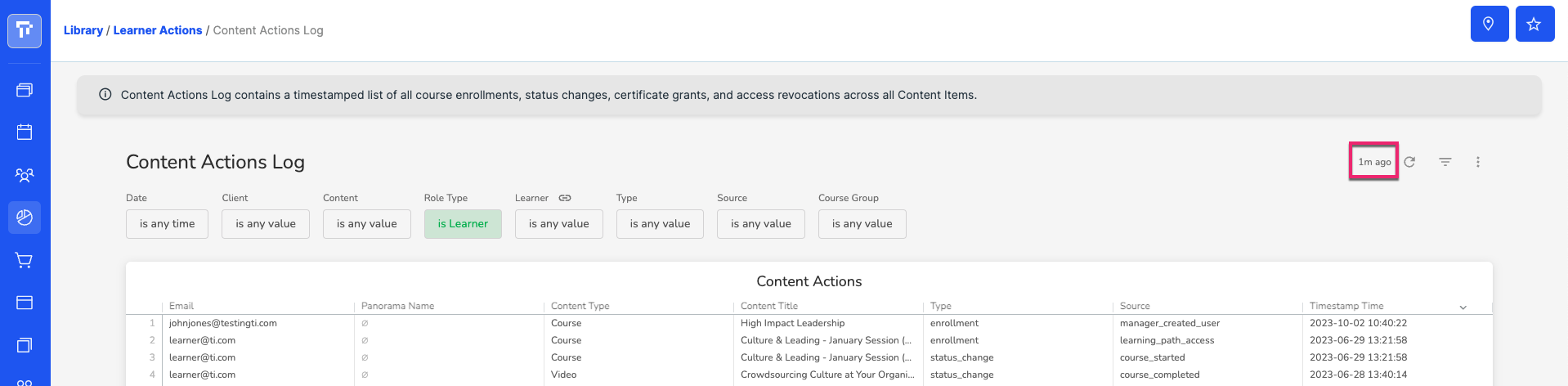Click the 'manager_created_user' source cell
The width and height of the screenshot is (1568, 386).
(1170, 323)
